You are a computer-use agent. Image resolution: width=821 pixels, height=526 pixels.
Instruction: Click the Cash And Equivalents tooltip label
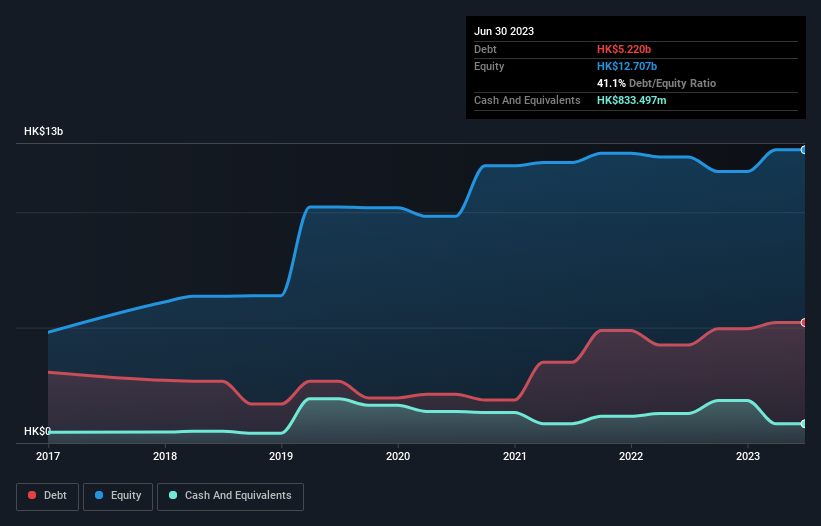[527, 100]
